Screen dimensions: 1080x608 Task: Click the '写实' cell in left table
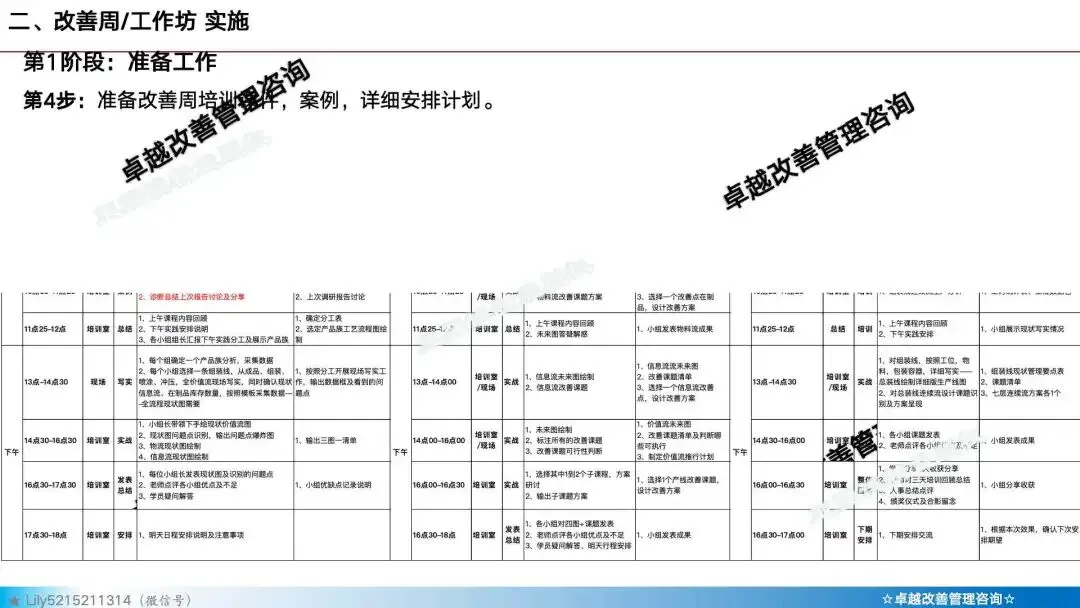[x=125, y=382]
